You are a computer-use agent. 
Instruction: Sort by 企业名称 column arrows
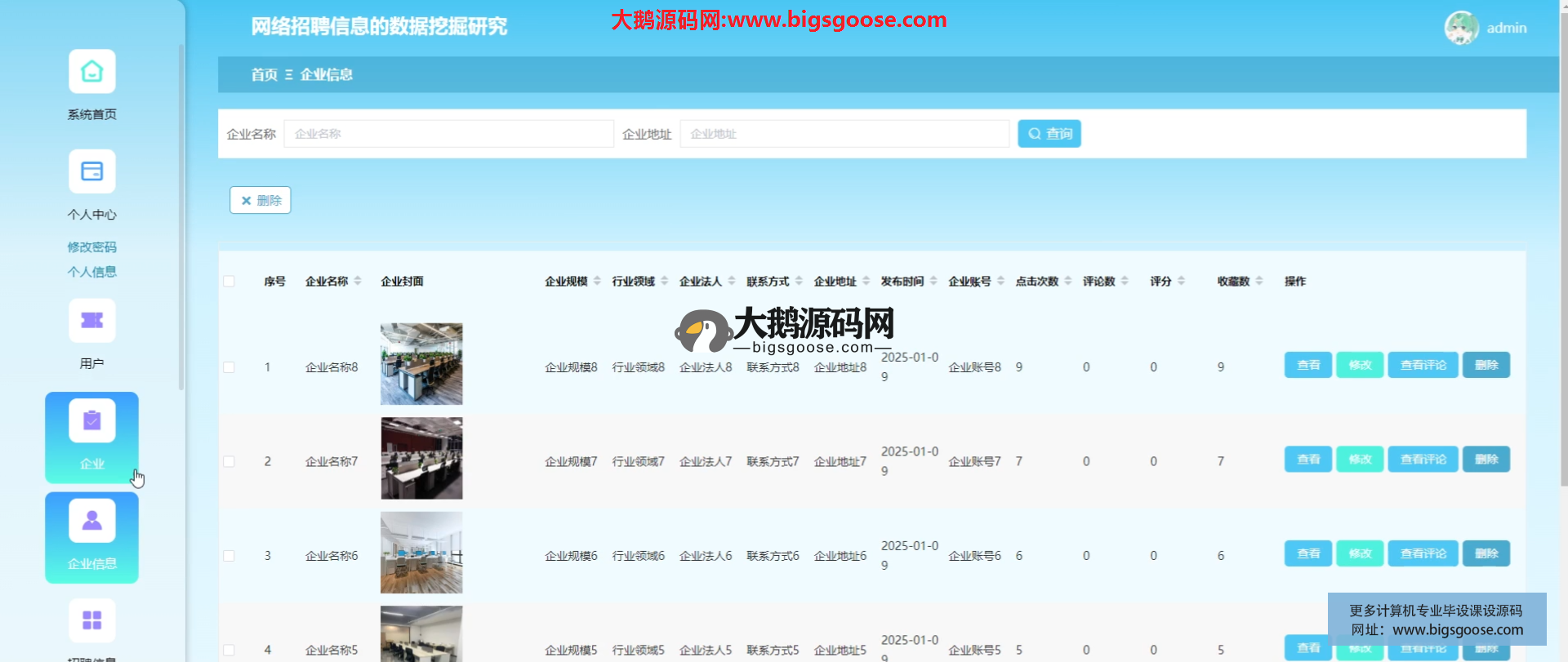(x=358, y=282)
